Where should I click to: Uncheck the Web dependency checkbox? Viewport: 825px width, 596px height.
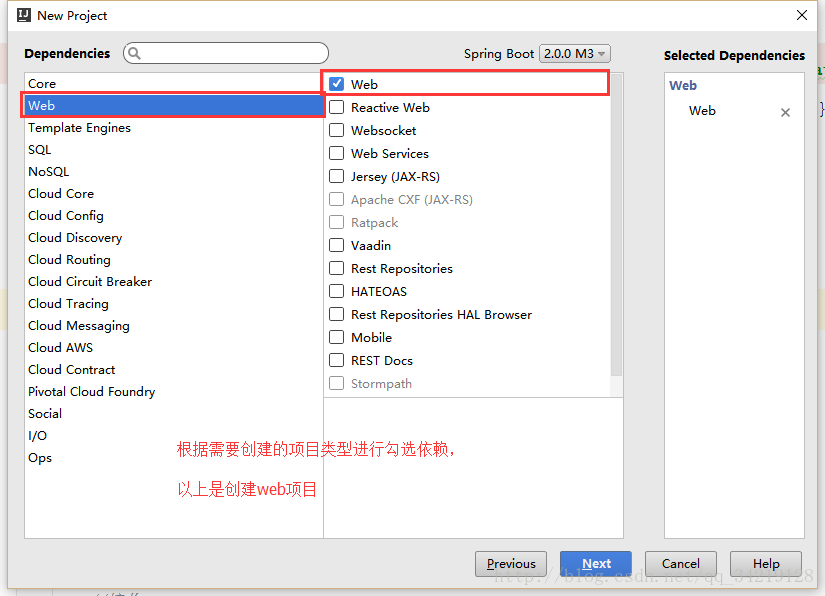point(337,84)
